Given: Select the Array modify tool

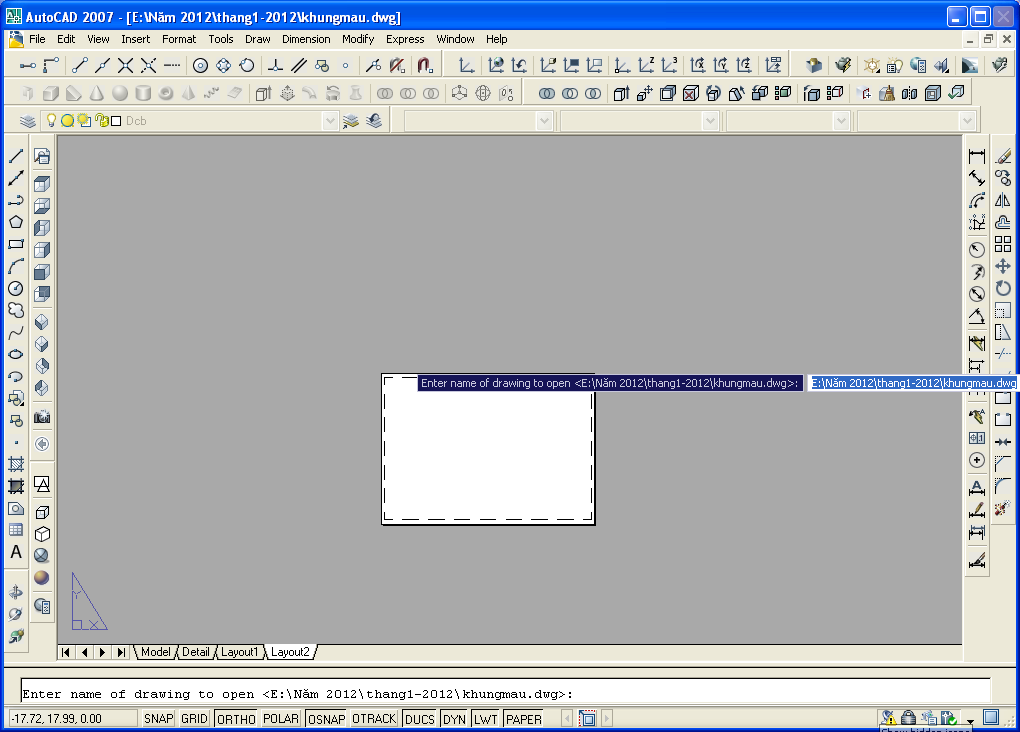Looking at the screenshot, I should [1003, 244].
